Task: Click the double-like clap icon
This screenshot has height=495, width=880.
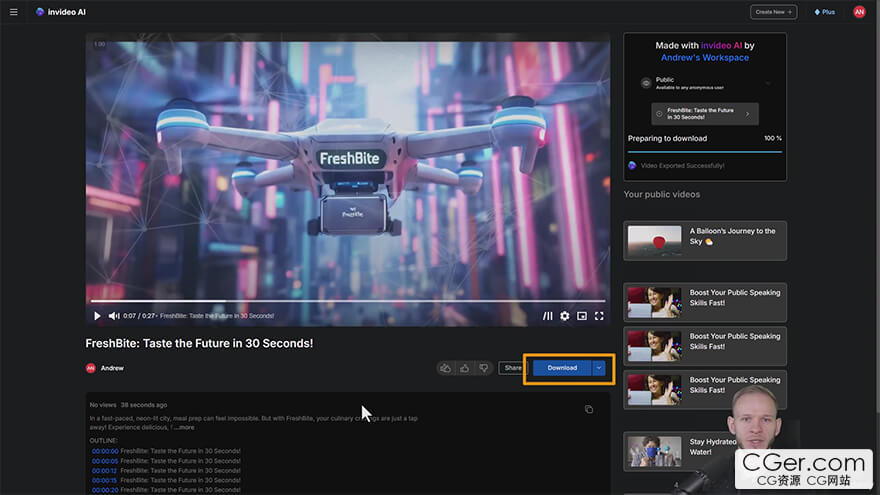Action: click(446, 368)
